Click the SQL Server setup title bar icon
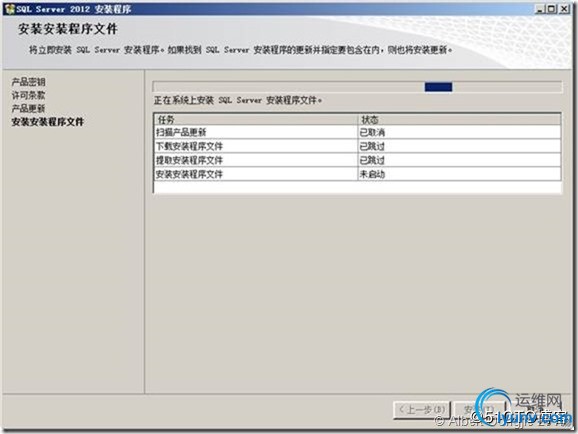Image resolution: width=578 pixels, height=434 pixels. pyautogui.click(x=9, y=9)
